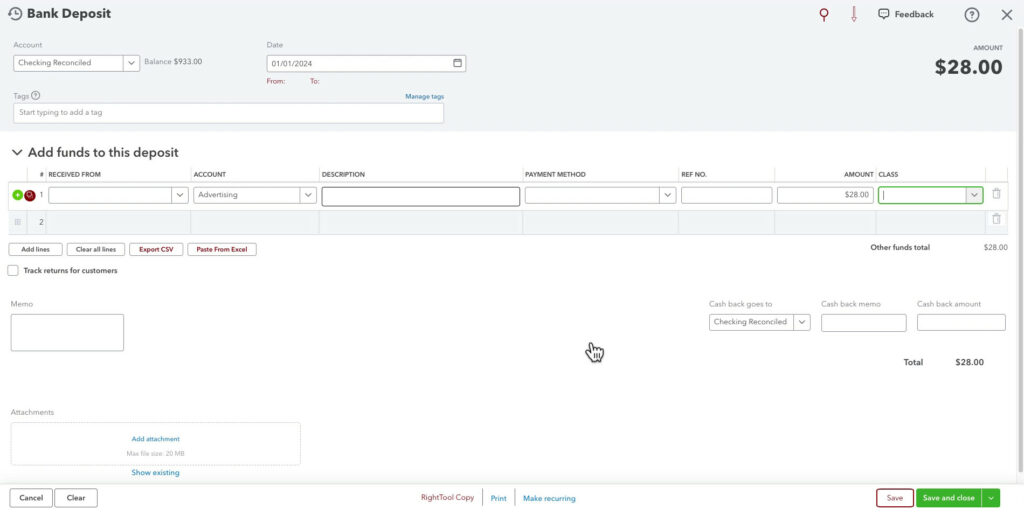This screenshot has width=1024, height=516.
Task: Click the green add-row icon on line 1
Action: (x=17, y=195)
